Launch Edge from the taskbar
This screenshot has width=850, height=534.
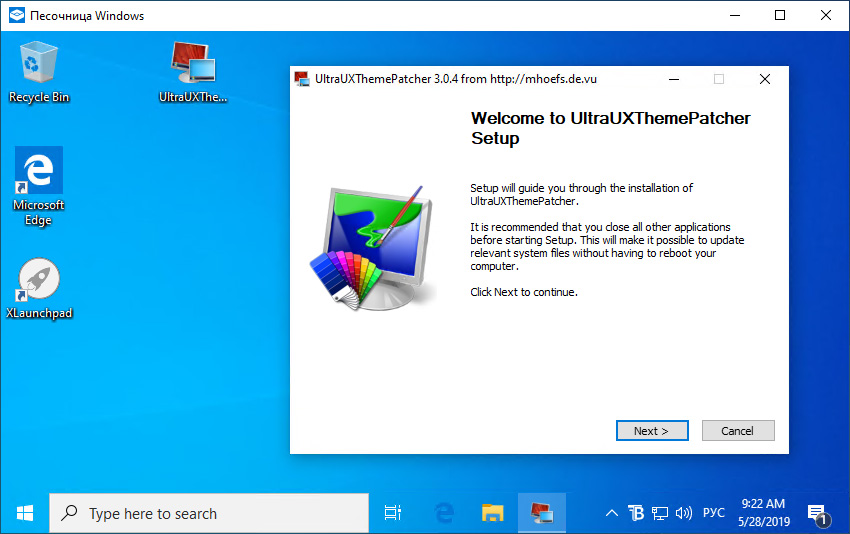click(443, 513)
